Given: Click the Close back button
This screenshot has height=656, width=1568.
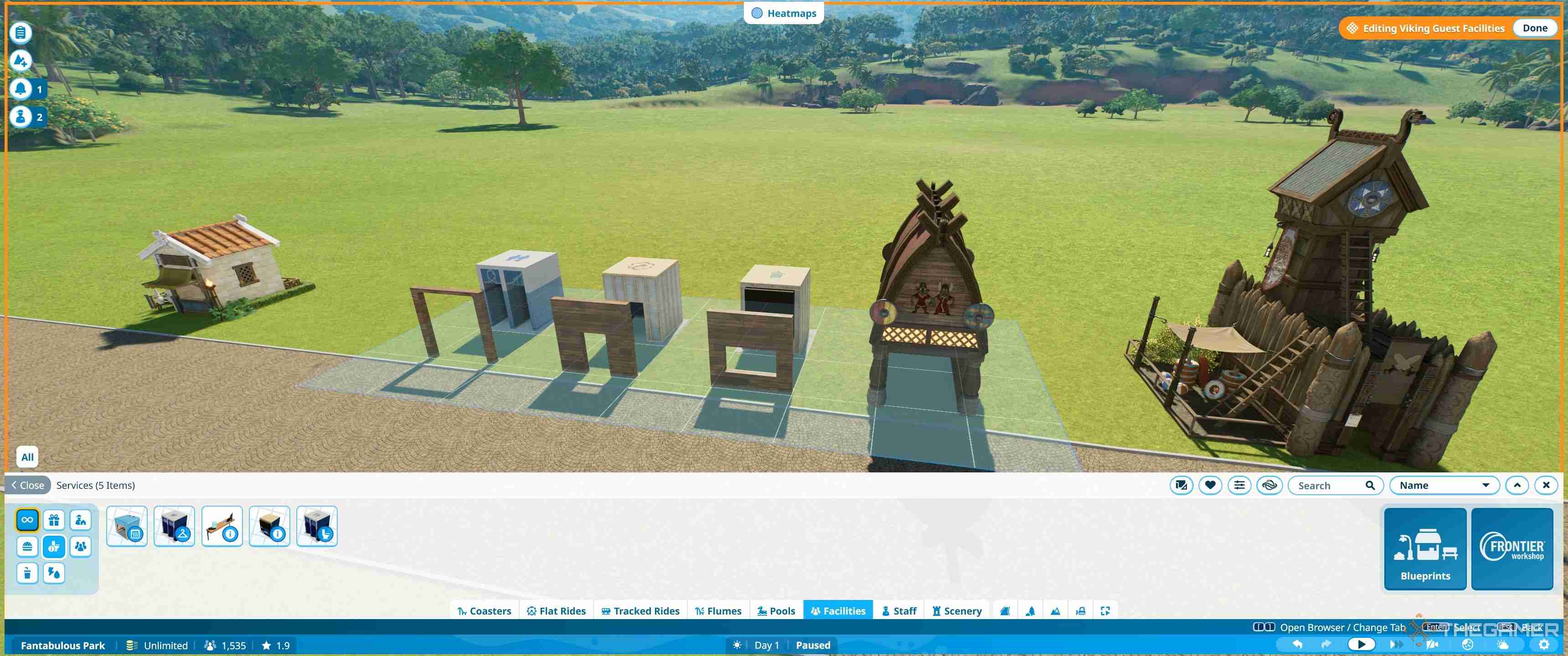Looking at the screenshot, I should coord(28,485).
